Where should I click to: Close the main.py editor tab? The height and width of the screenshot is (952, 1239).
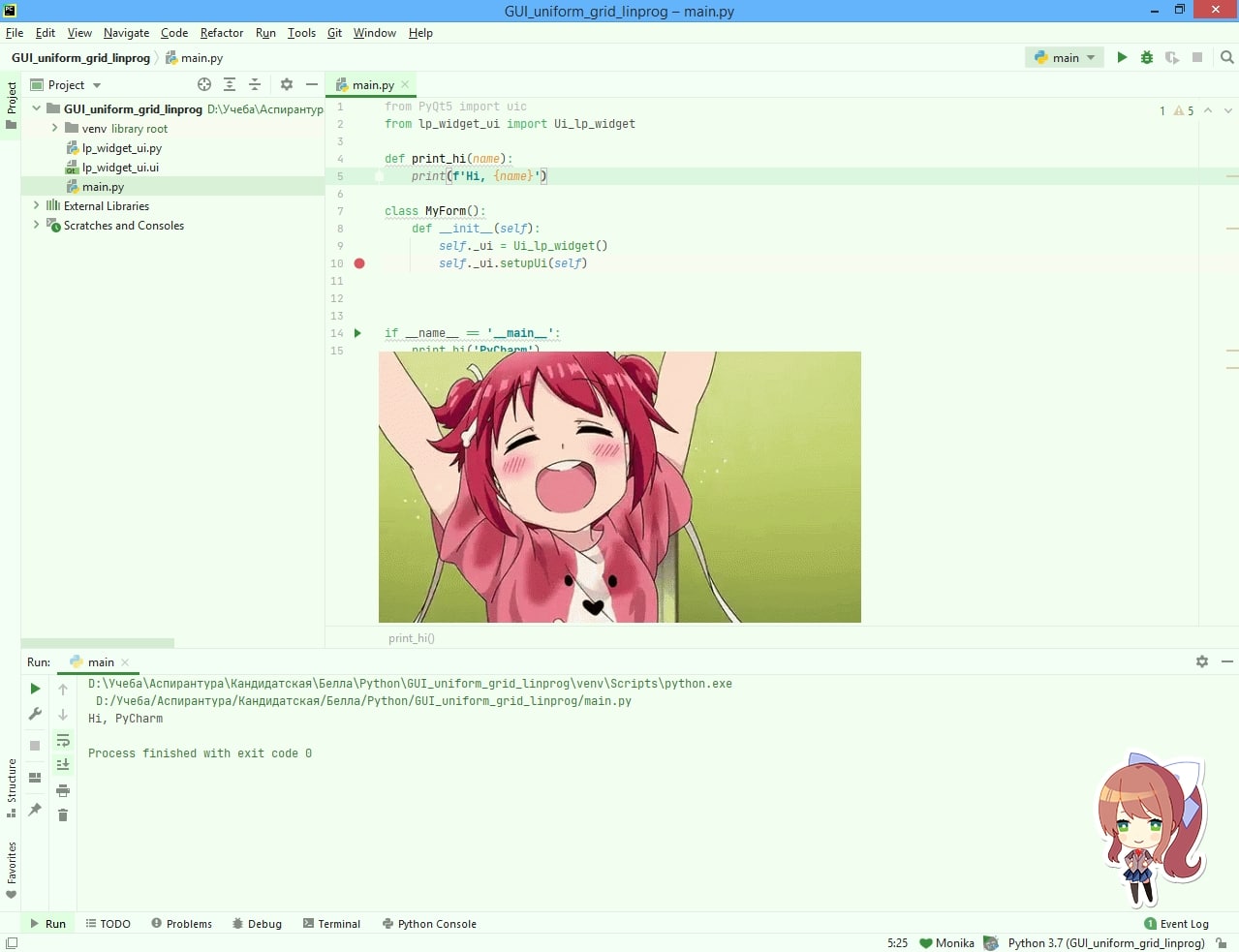[406, 85]
